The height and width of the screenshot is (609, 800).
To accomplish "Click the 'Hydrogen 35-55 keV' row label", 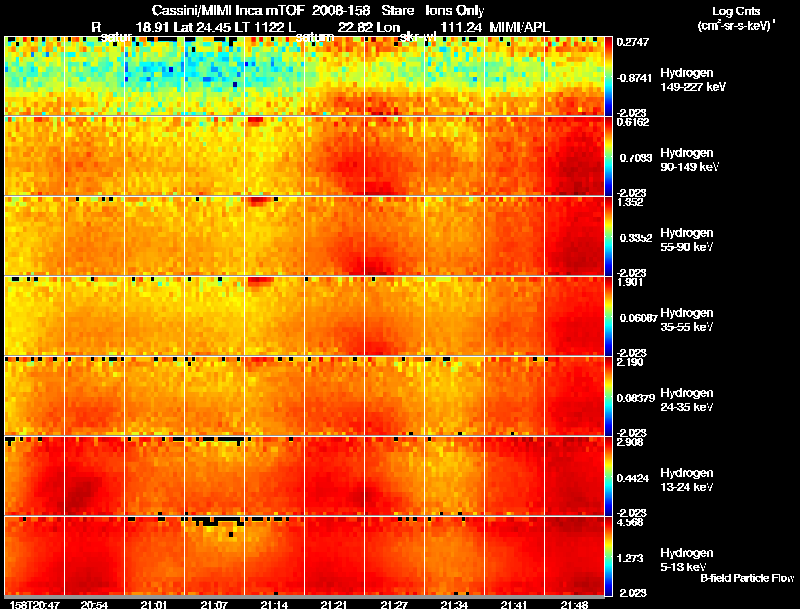I will (687, 320).
